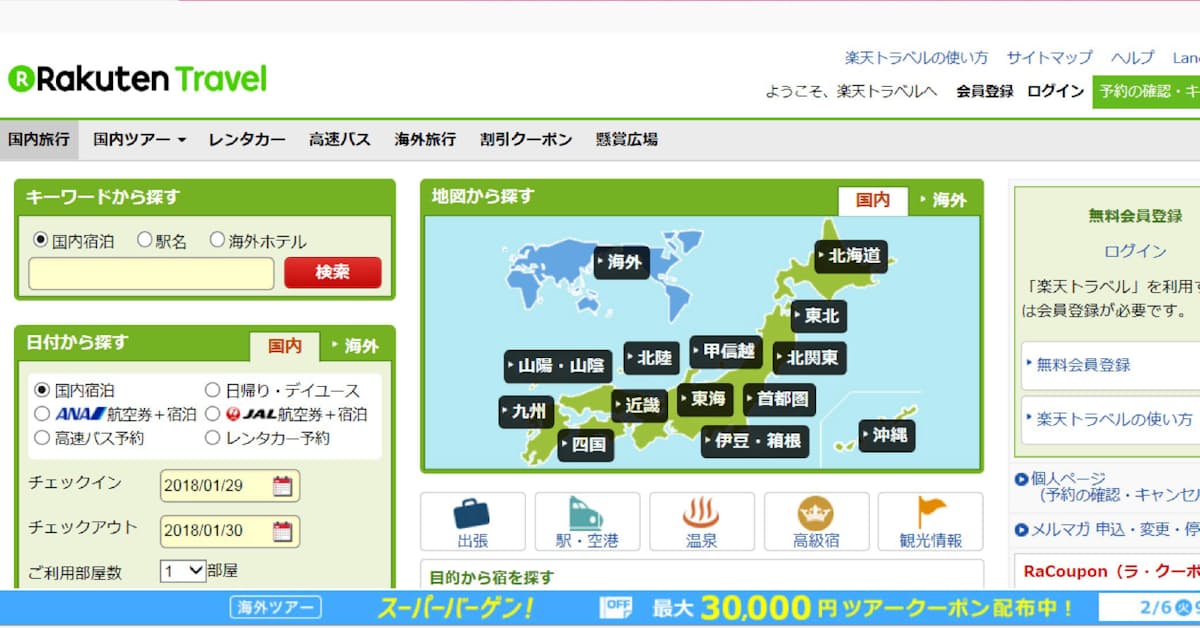Select 北海道 region on the map
The width and height of the screenshot is (1200, 628).
(x=852, y=256)
